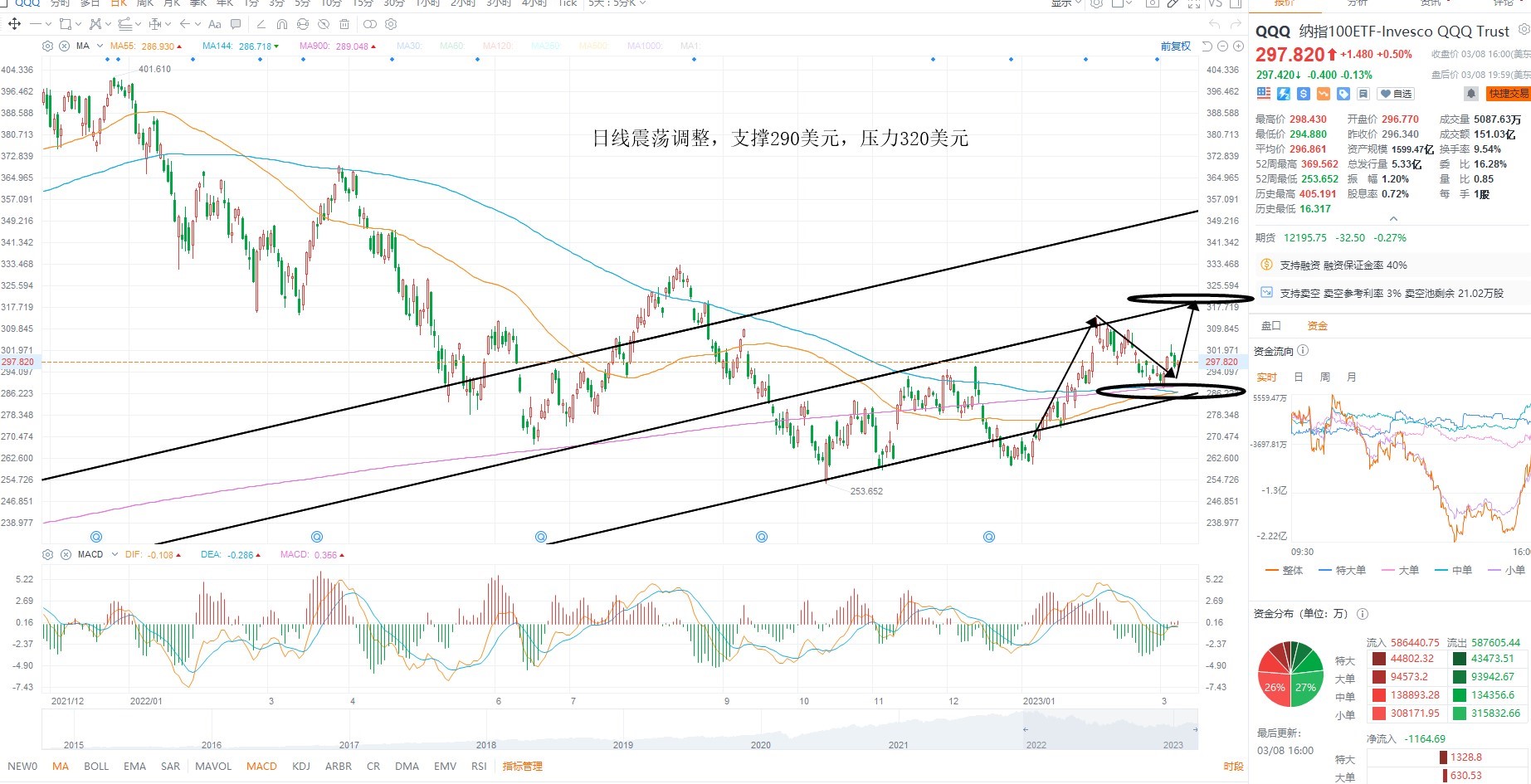Expand the line tool dropdown arrow
This screenshot has width=1531, height=784.
pos(48,24)
